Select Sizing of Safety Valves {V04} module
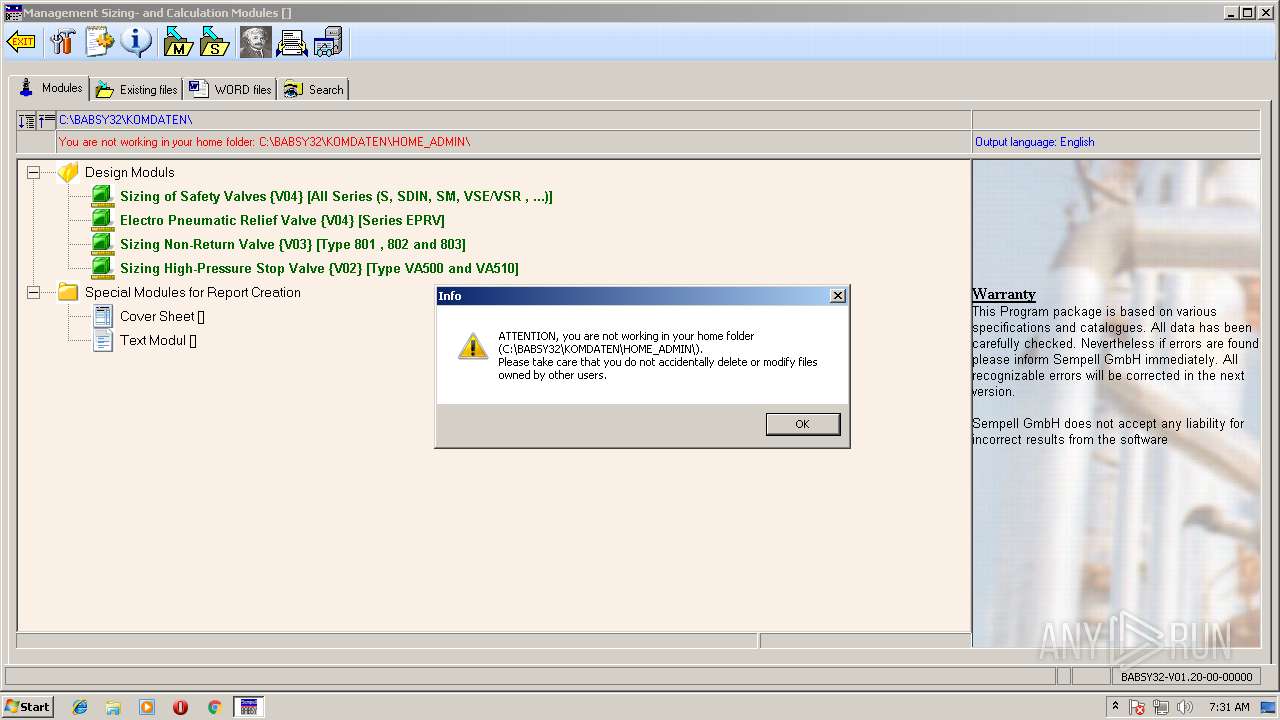Screen dimensions: 1280x720 pos(336,196)
